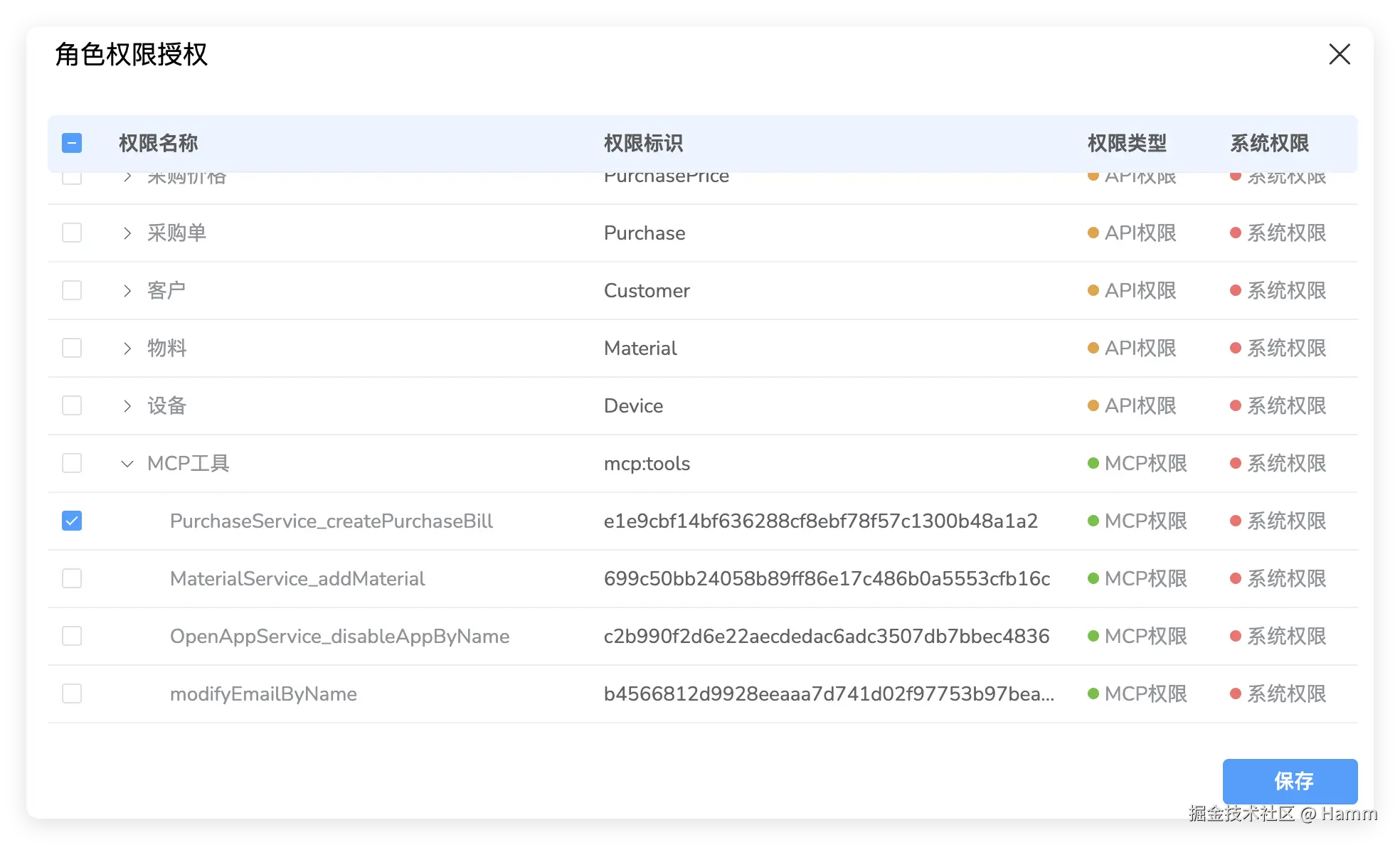The image size is (1400, 845).
Task: Enable the OpenAppService_disableAppByName permission checkbox
Action: [72, 636]
